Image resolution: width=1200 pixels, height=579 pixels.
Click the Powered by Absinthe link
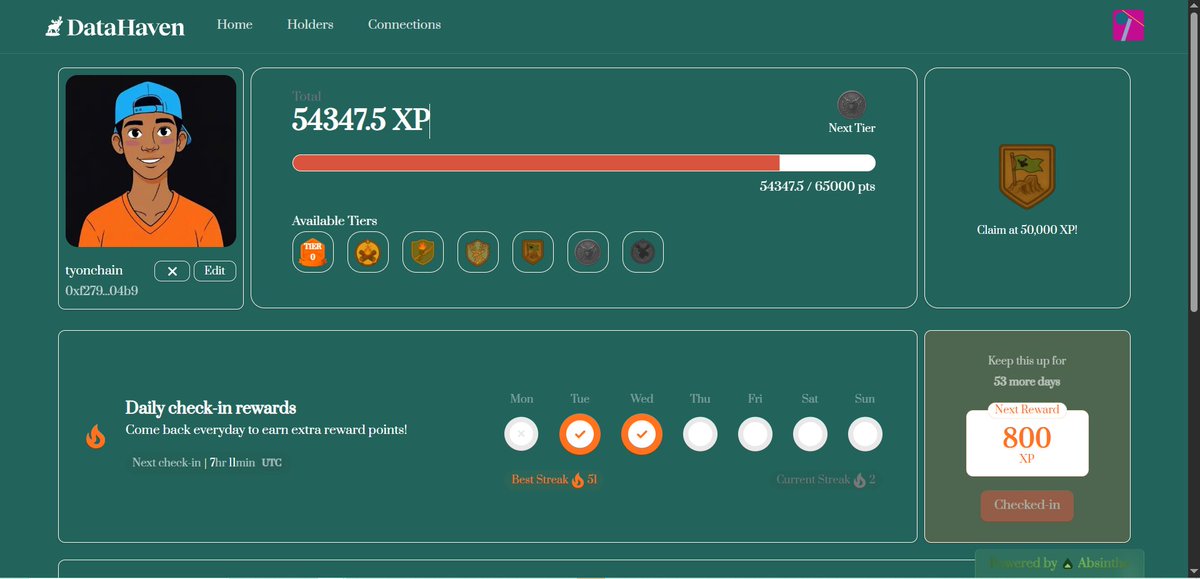1059,564
